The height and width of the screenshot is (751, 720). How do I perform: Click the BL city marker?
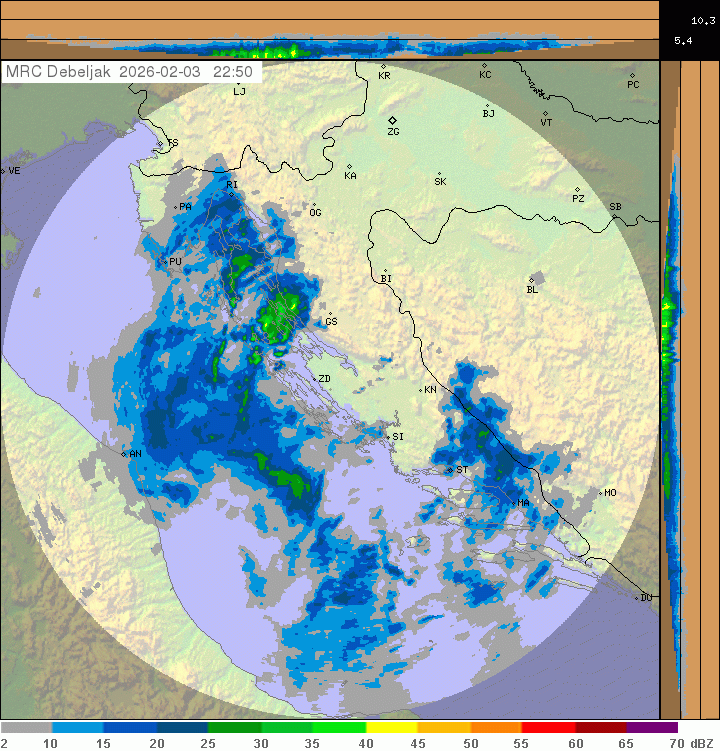click(531, 280)
